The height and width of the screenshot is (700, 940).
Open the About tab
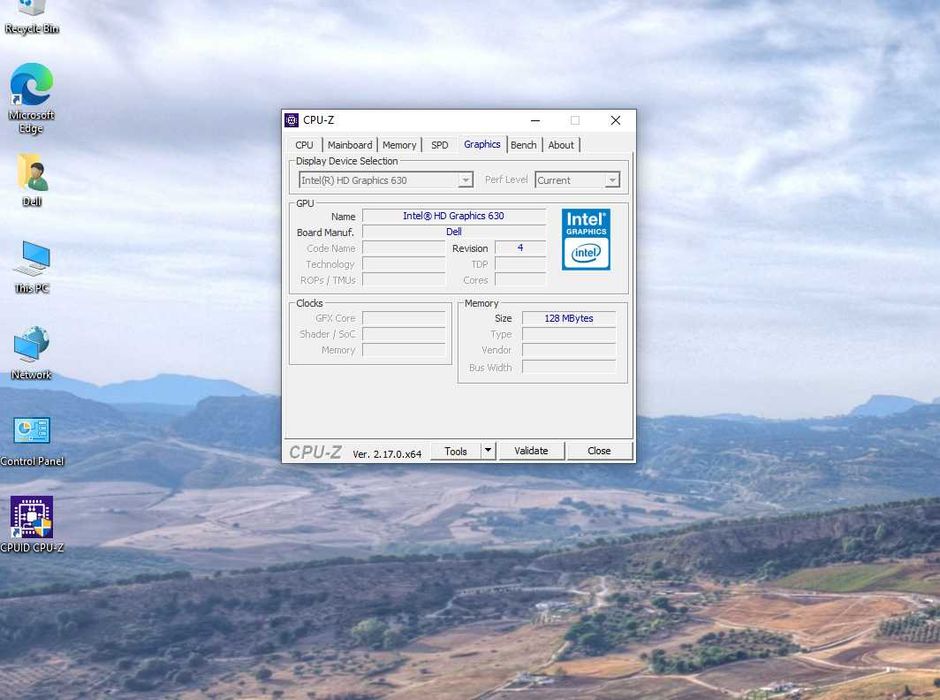561,145
